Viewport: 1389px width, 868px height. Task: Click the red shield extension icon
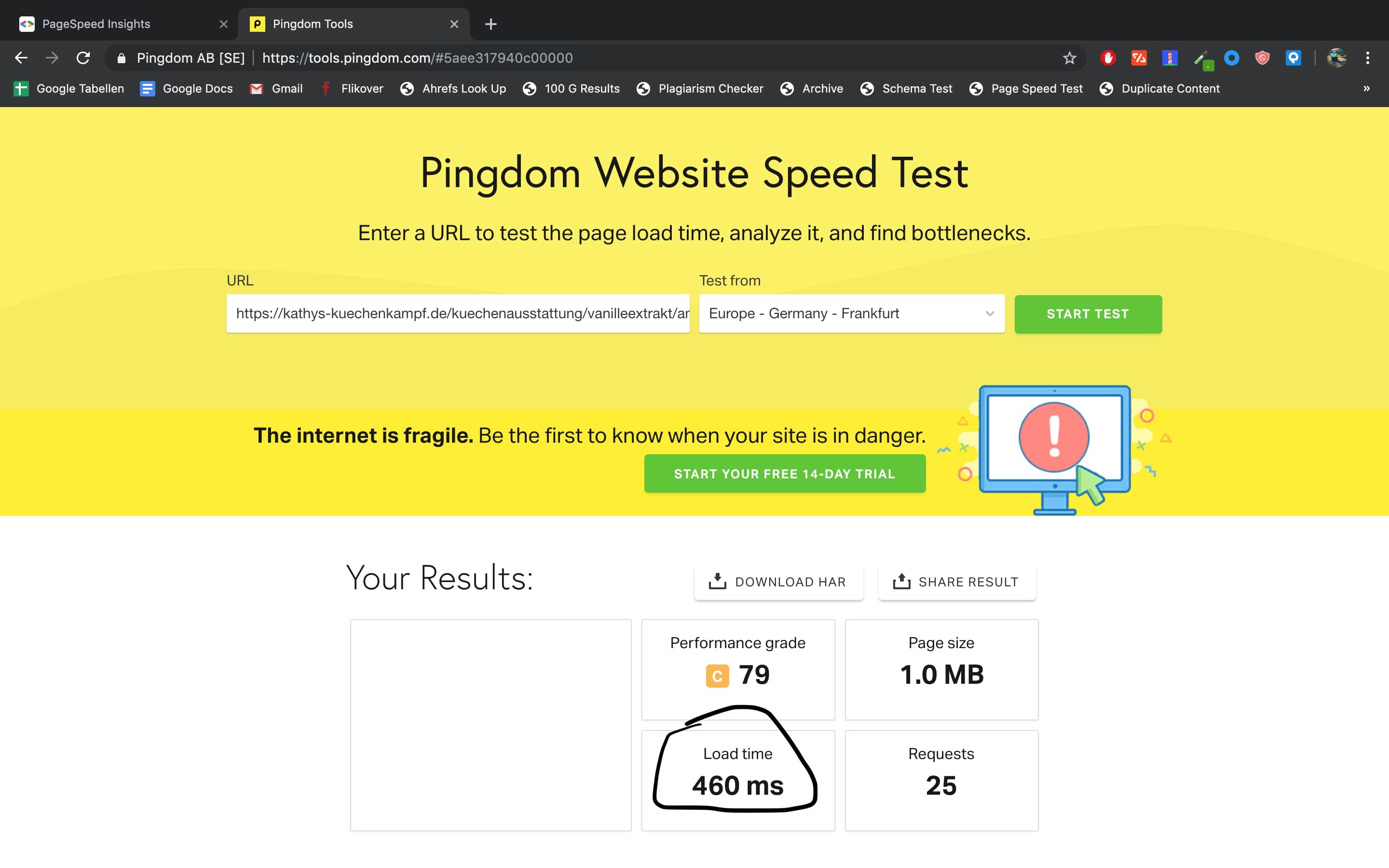tap(1262, 58)
